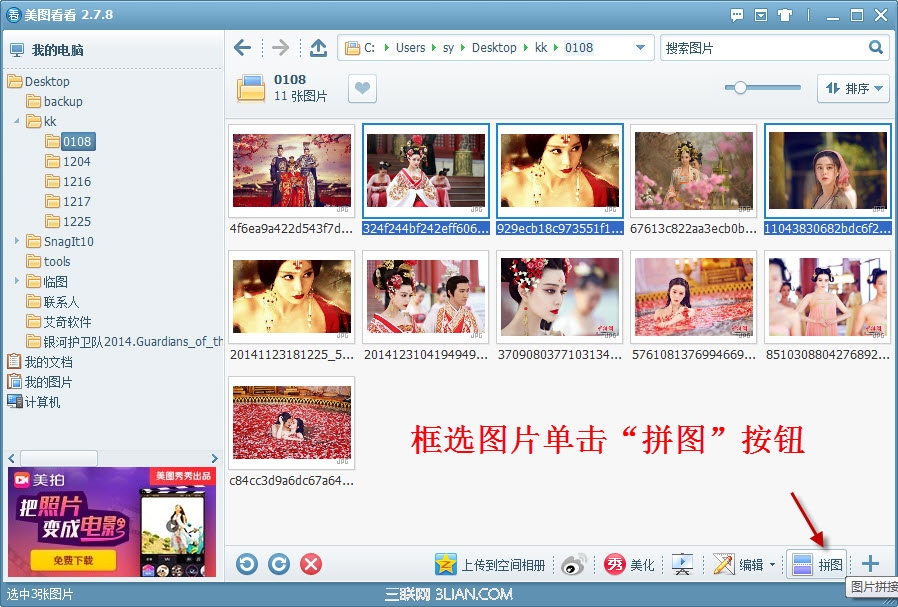Select the 艾奇软件 folder
898x607 pixels.
(59, 322)
